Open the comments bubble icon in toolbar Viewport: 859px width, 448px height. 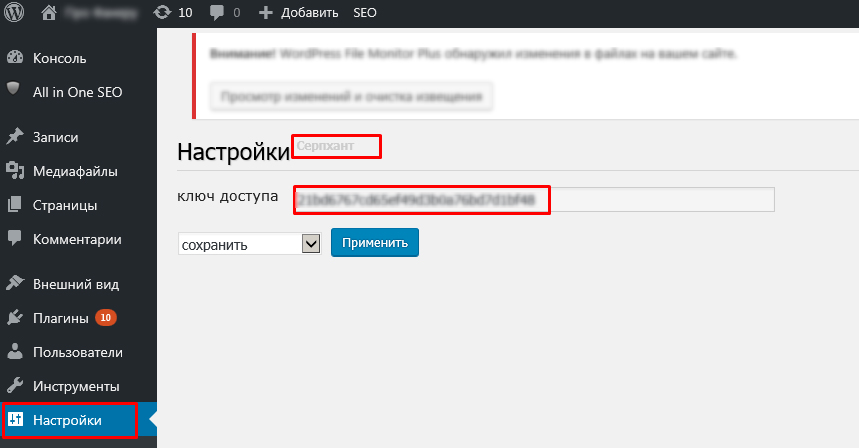[x=217, y=14]
